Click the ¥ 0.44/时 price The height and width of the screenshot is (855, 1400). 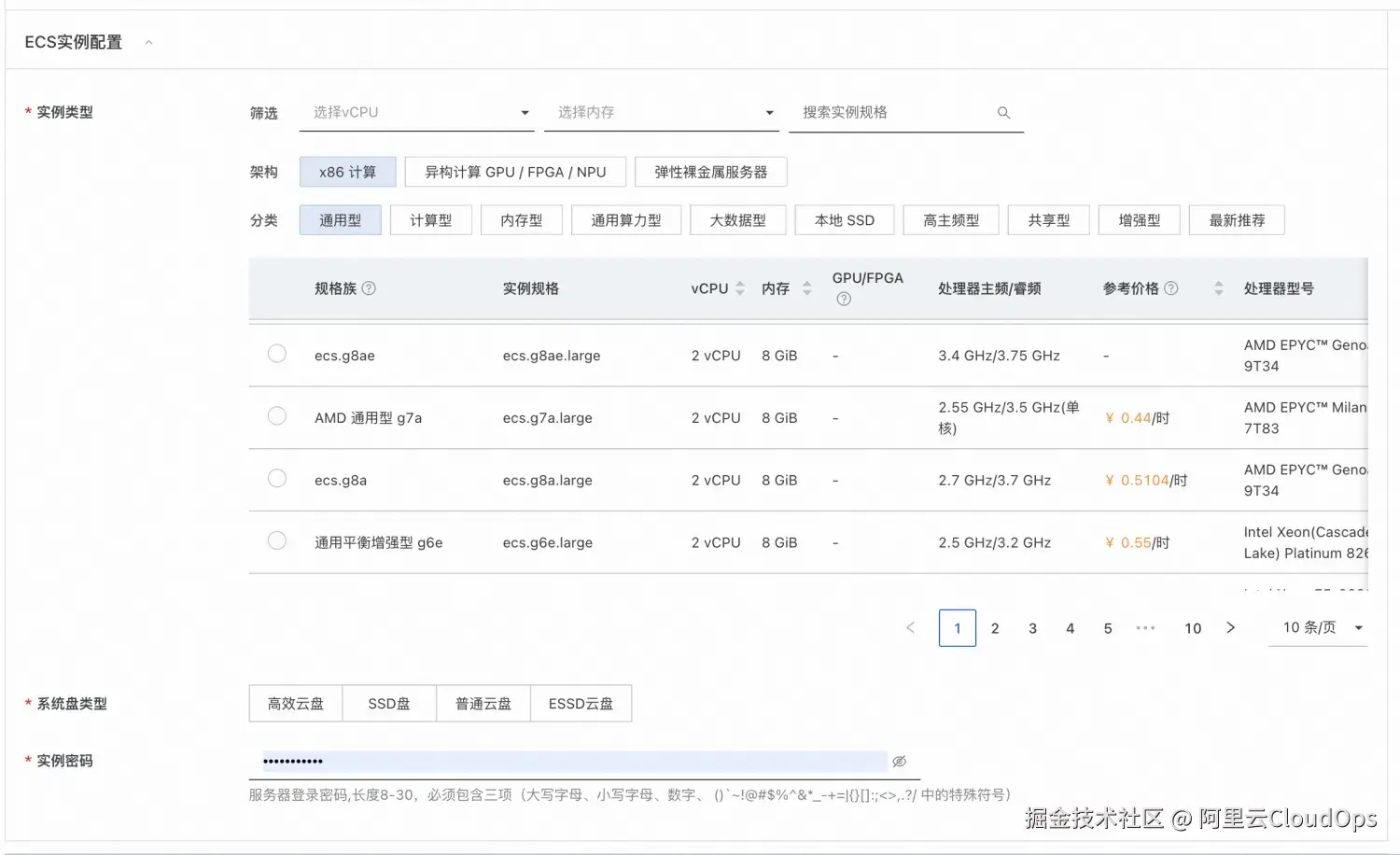1137,418
